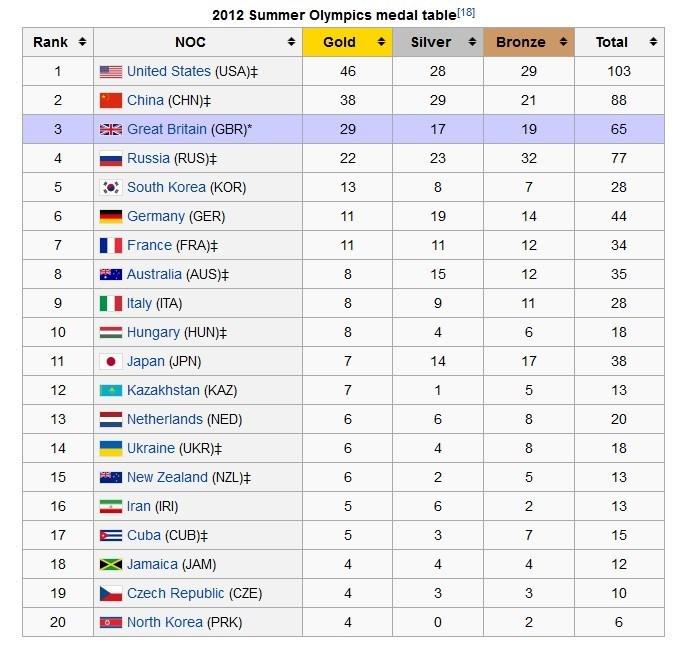Click the Great Britain flag icon
The image size is (688, 656).
(110, 130)
